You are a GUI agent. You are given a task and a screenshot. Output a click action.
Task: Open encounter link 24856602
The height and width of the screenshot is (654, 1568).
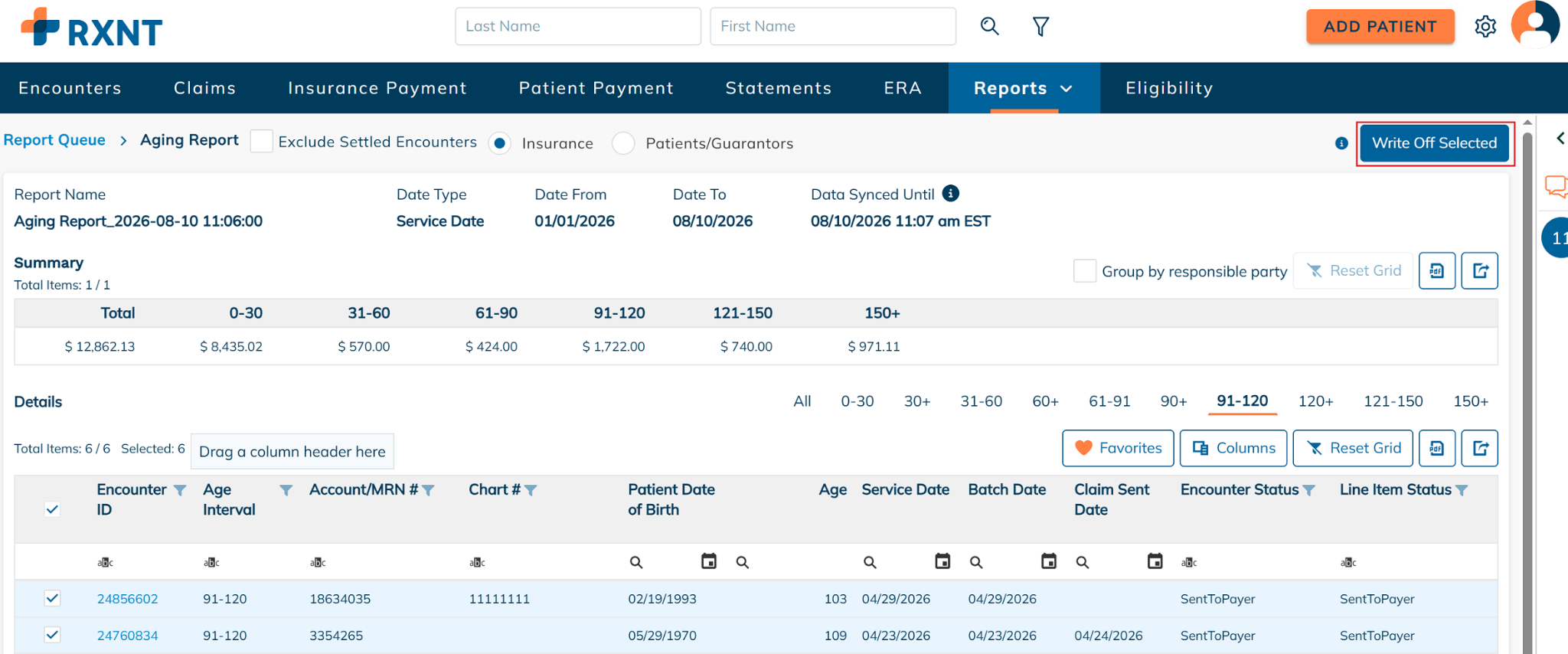tap(127, 599)
